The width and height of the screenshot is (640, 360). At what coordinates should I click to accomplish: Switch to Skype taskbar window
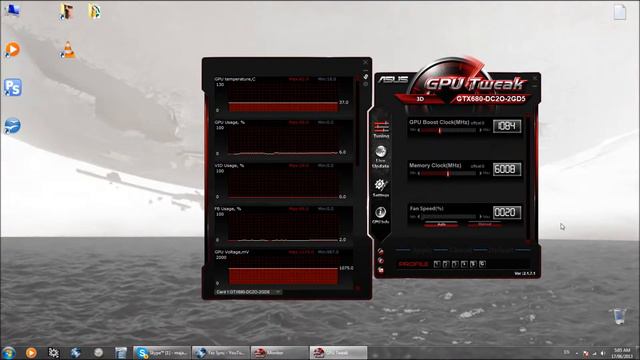[x=162, y=352]
